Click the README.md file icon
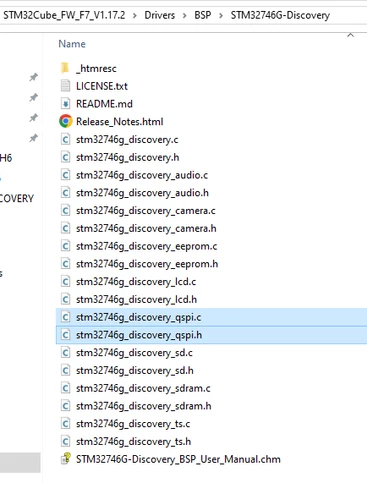The image size is (367, 483). [x=65, y=104]
